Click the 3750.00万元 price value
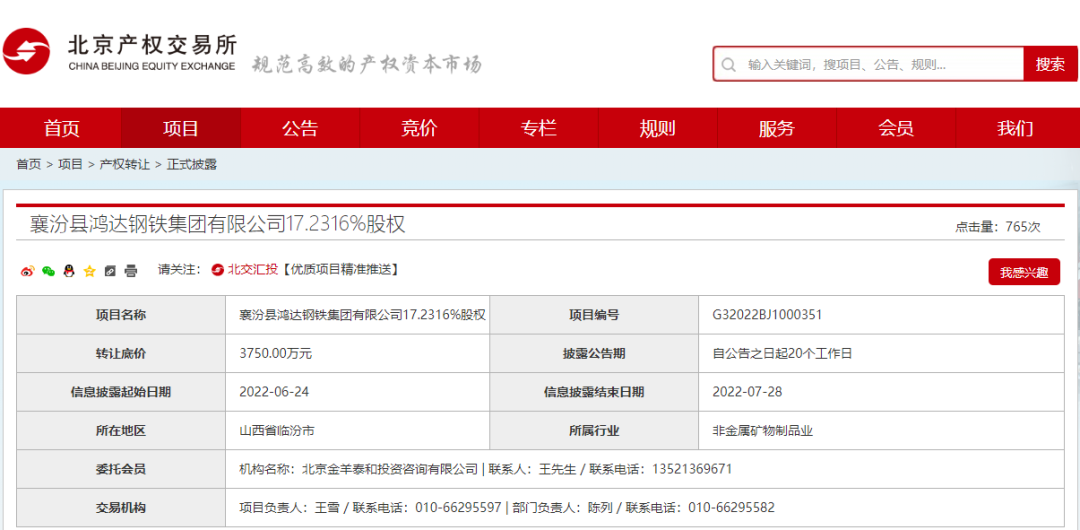 click(x=276, y=354)
